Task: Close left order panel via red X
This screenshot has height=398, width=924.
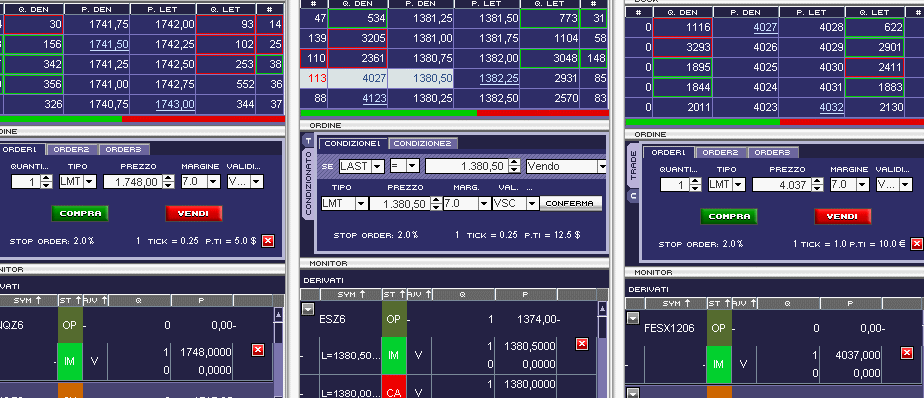Action: tap(268, 241)
